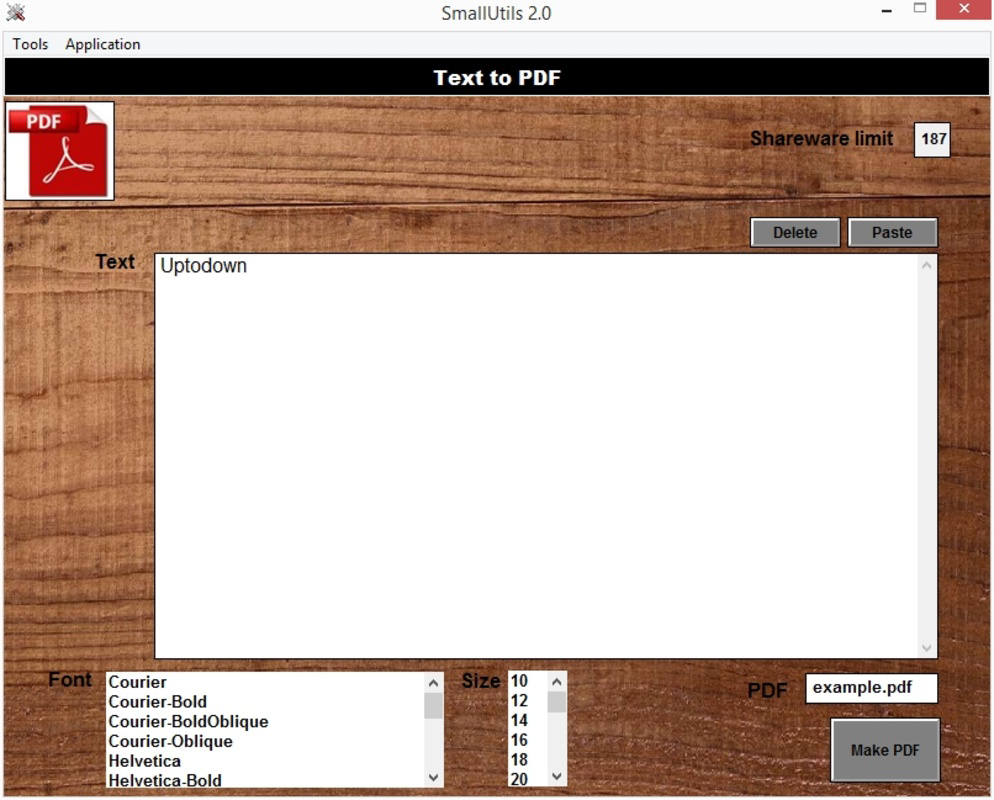This screenshot has width=994, height=800.
Task: Click the Delete button
Action: (795, 233)
